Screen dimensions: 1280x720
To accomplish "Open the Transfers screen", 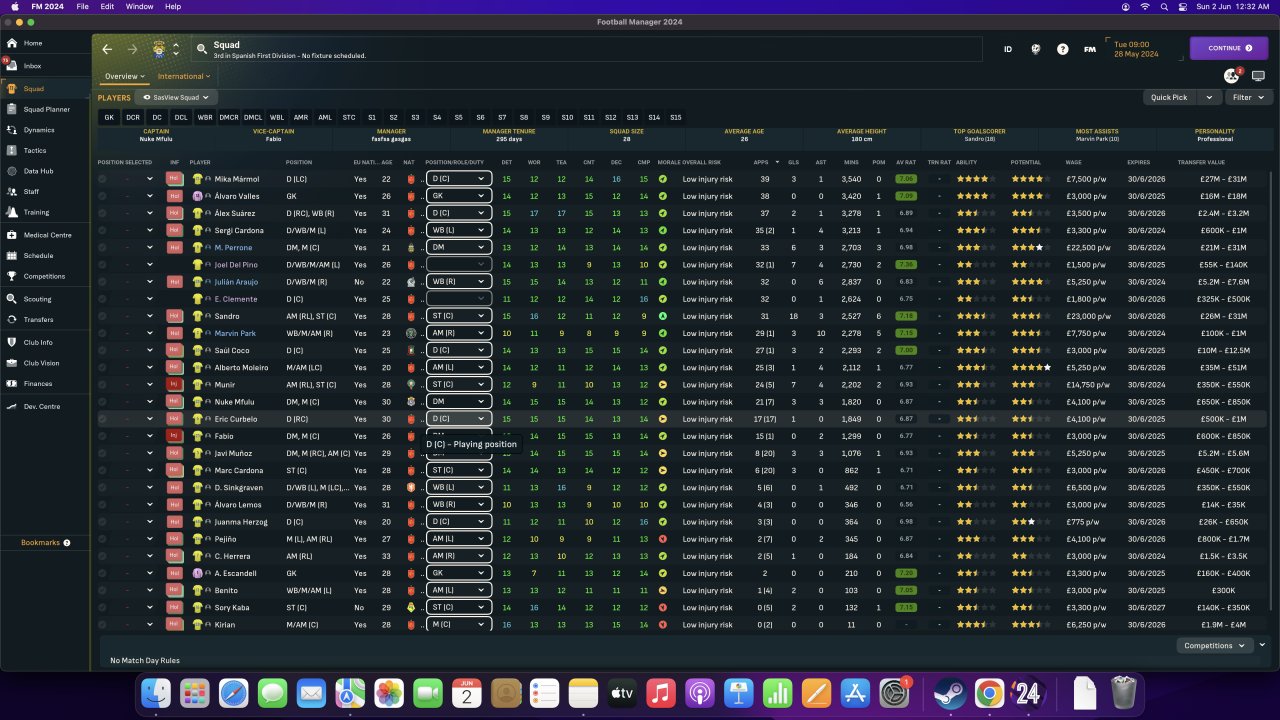I will coord(38,319).
